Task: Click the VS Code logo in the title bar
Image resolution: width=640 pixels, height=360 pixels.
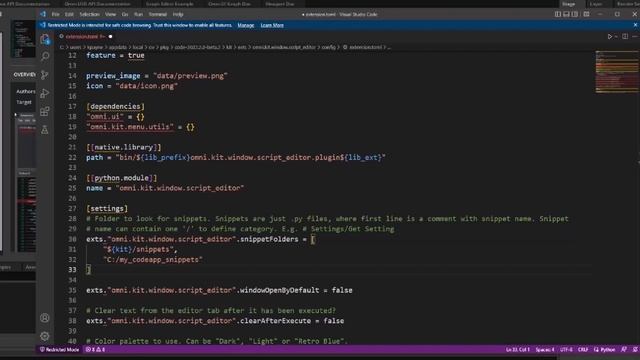Action: click(43, 14)
